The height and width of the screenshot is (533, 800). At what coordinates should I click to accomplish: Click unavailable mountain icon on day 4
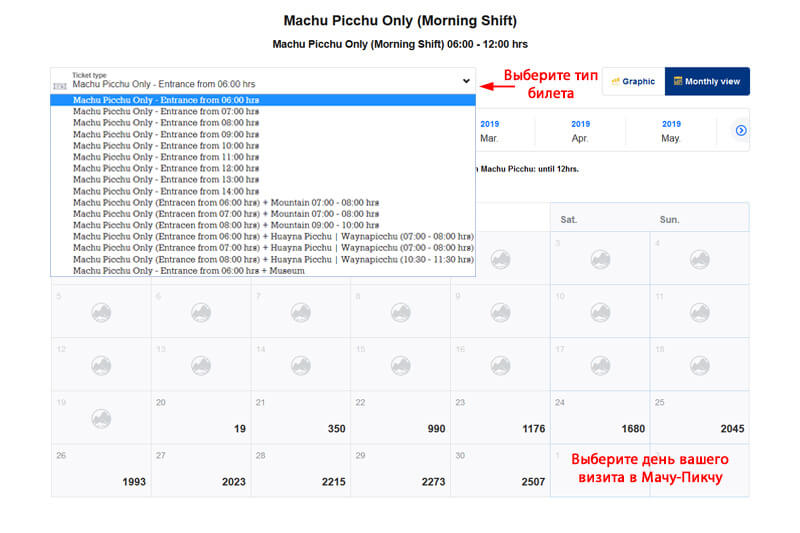click(700, 260)
